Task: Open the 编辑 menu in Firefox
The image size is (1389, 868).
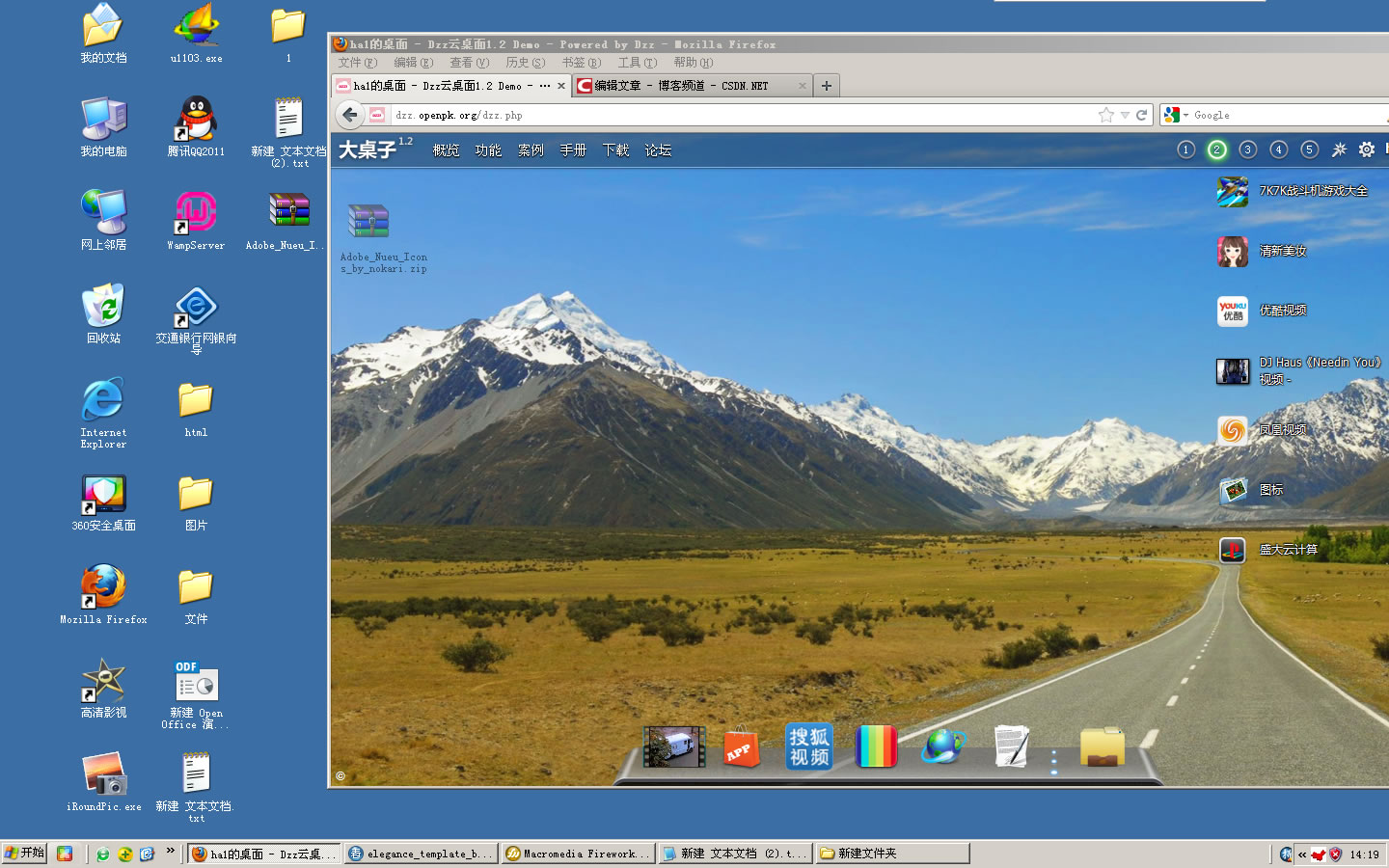Action: [414, 63]
